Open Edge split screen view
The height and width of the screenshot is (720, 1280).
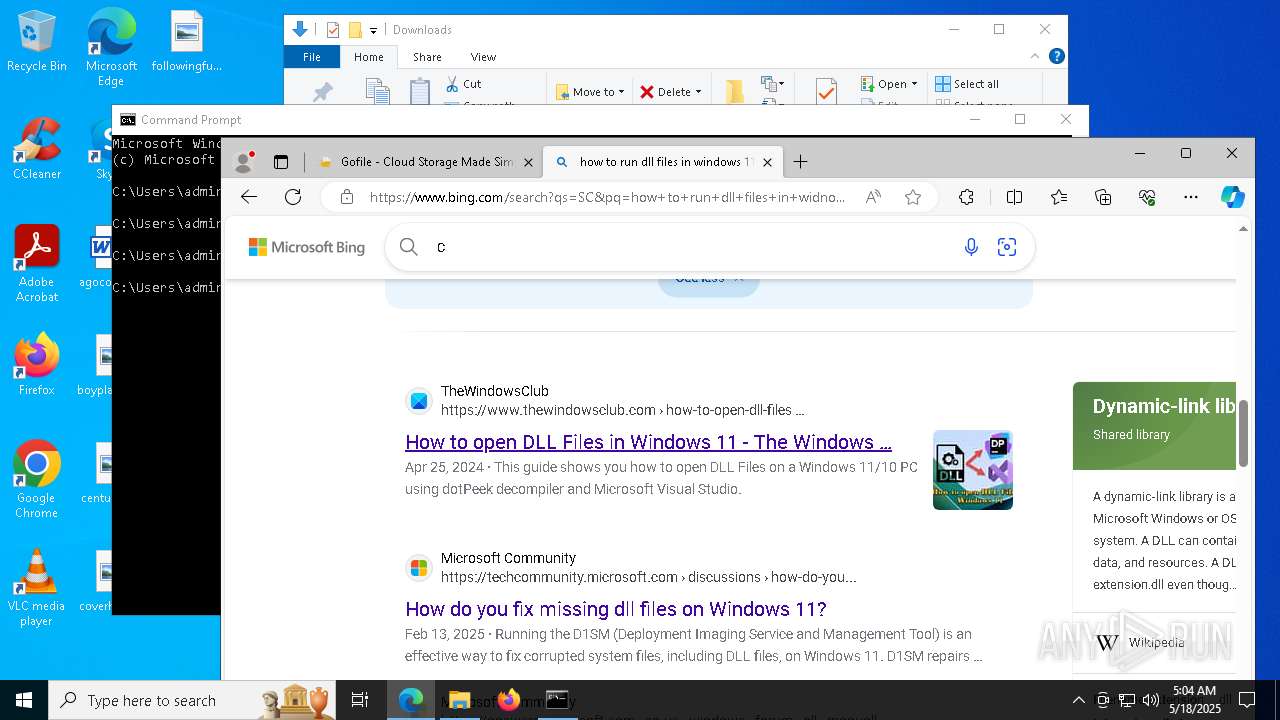coord(1014,197)
